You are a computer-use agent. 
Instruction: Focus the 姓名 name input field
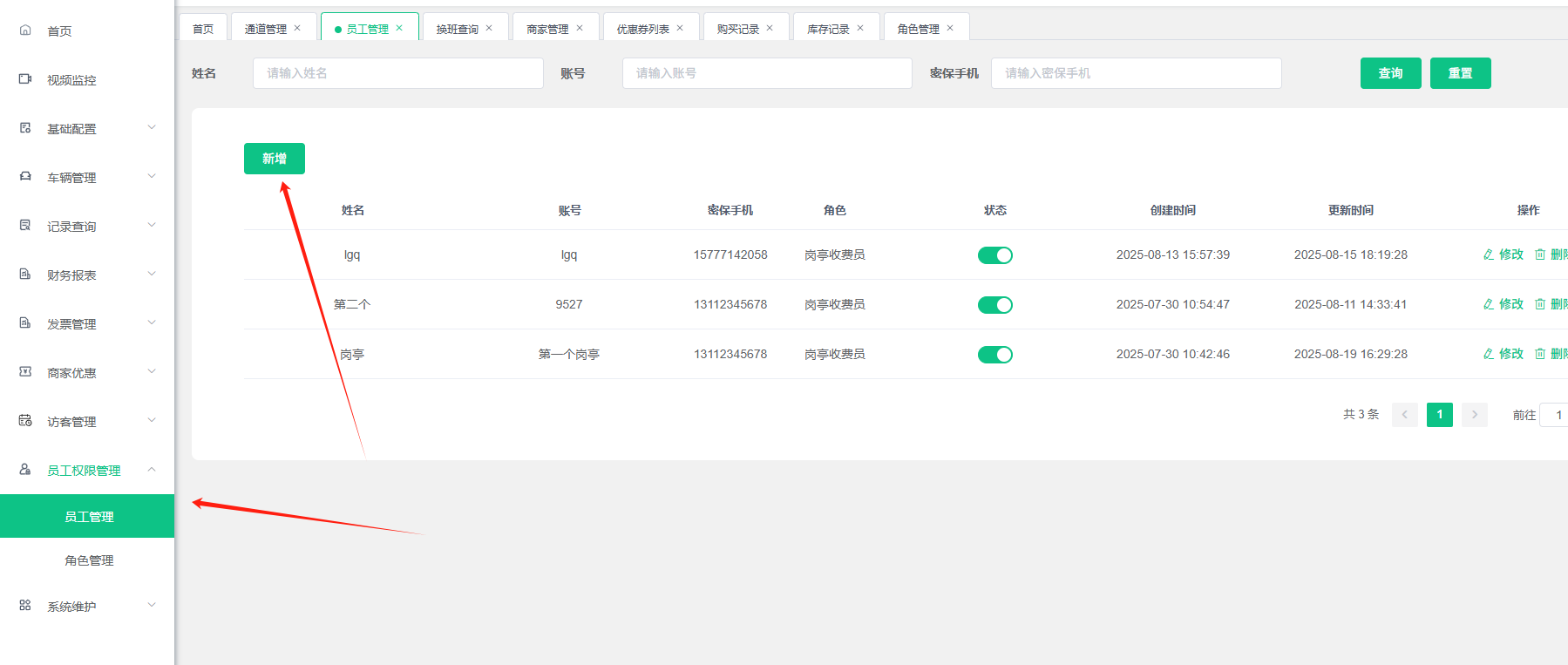click(x=398, y=73)
